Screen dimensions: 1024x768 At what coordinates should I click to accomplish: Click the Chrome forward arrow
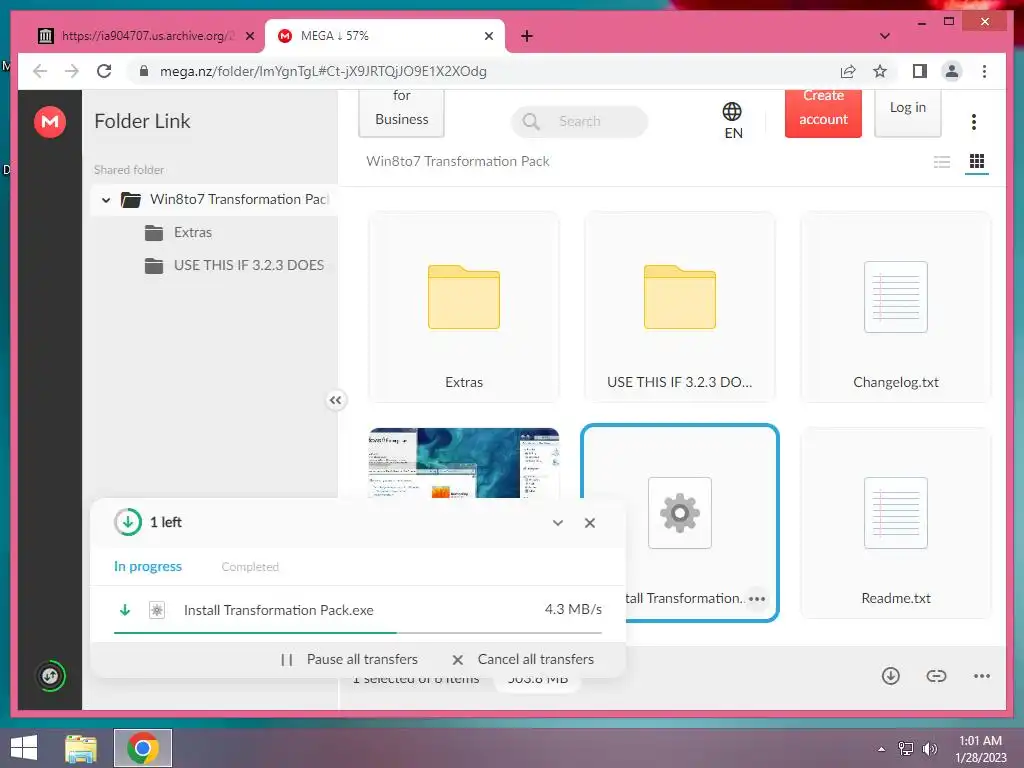(x=72, y=71)
